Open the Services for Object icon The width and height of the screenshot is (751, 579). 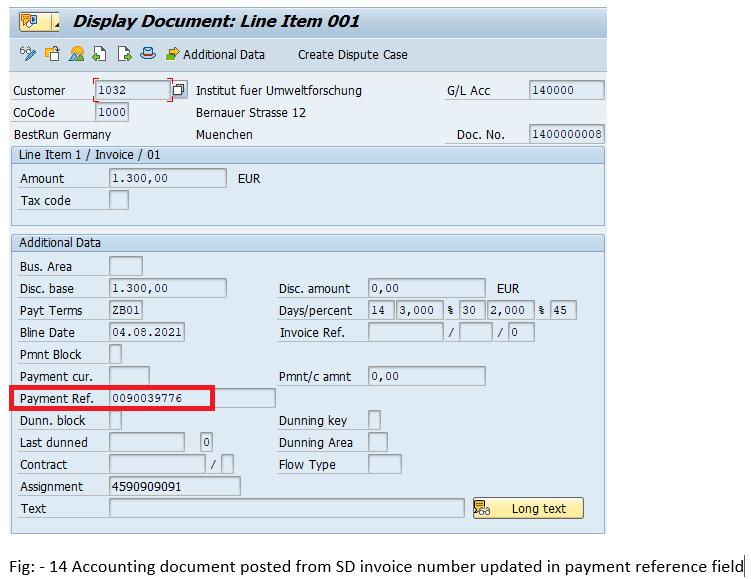pyautogui.click(x=30, y=22)
